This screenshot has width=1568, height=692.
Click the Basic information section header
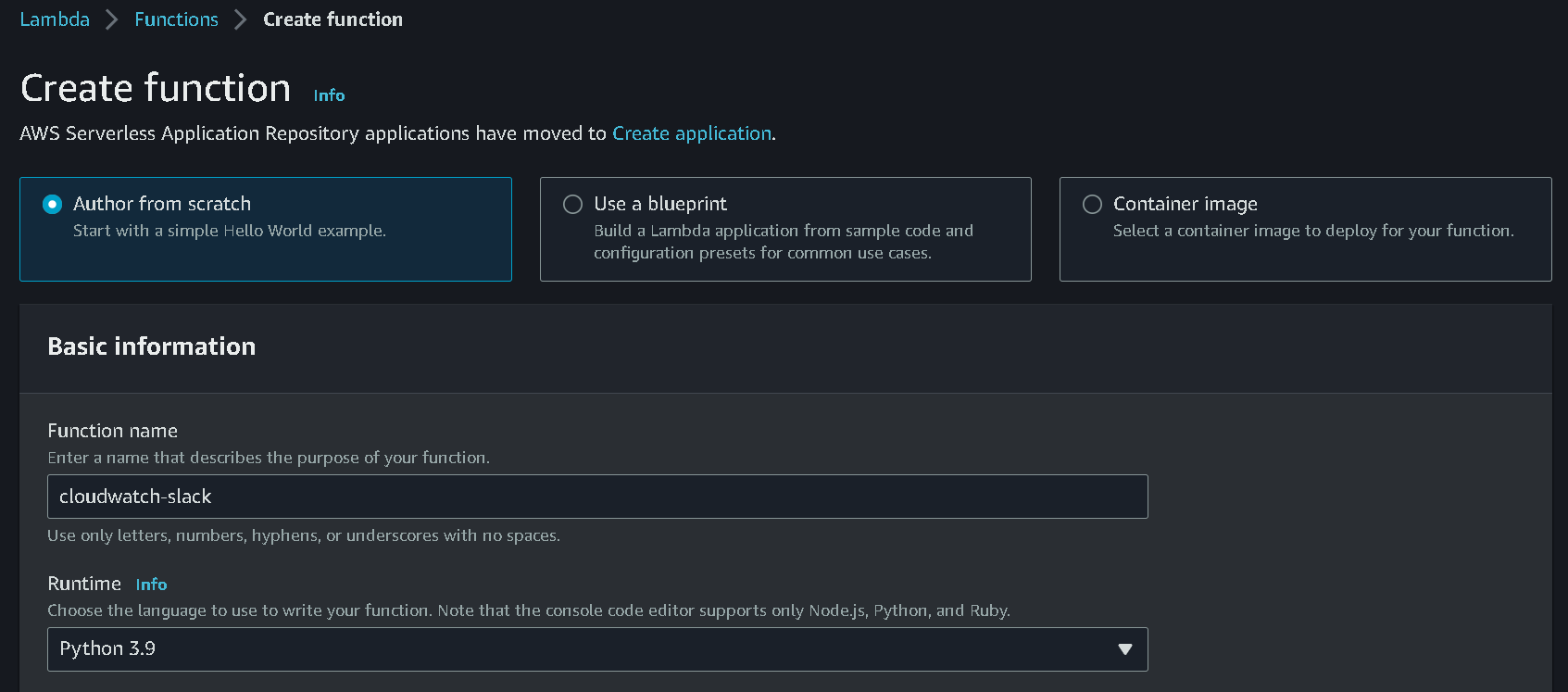[152, 346]
